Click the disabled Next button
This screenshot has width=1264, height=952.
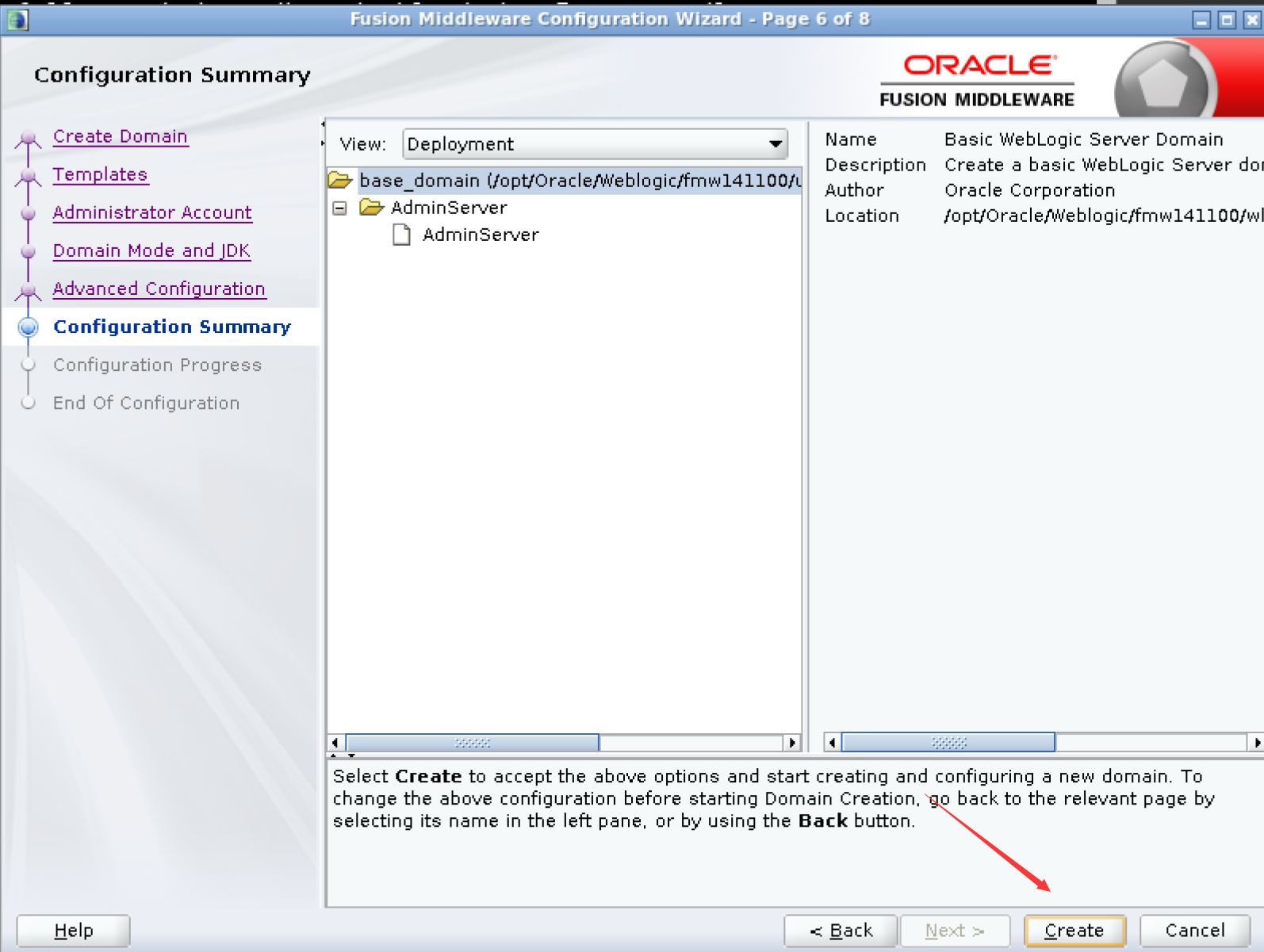[x=956, y=931]
